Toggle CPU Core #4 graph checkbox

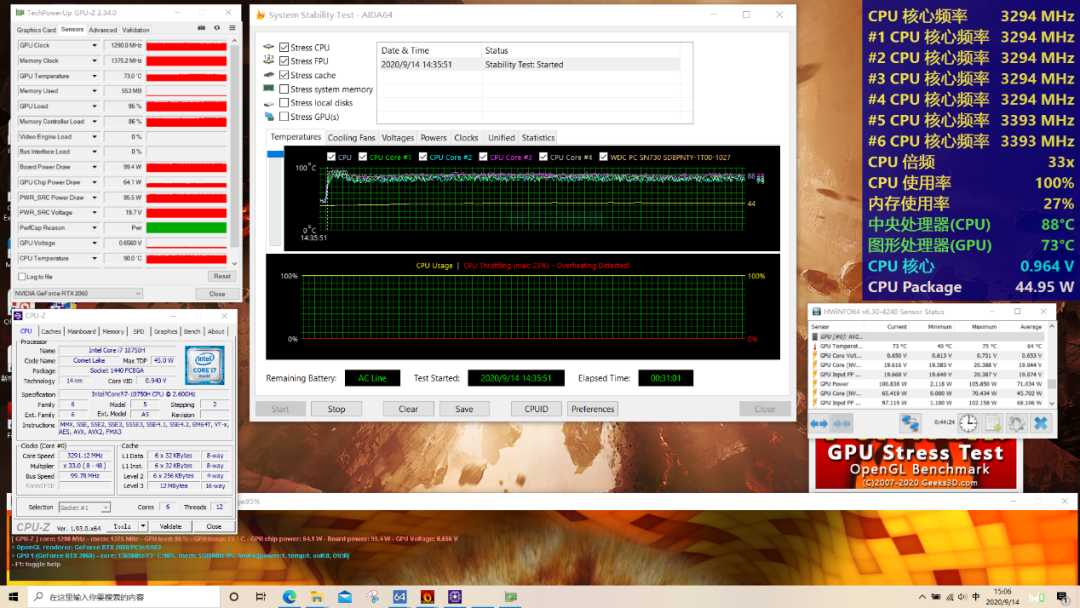click(543, 157)
